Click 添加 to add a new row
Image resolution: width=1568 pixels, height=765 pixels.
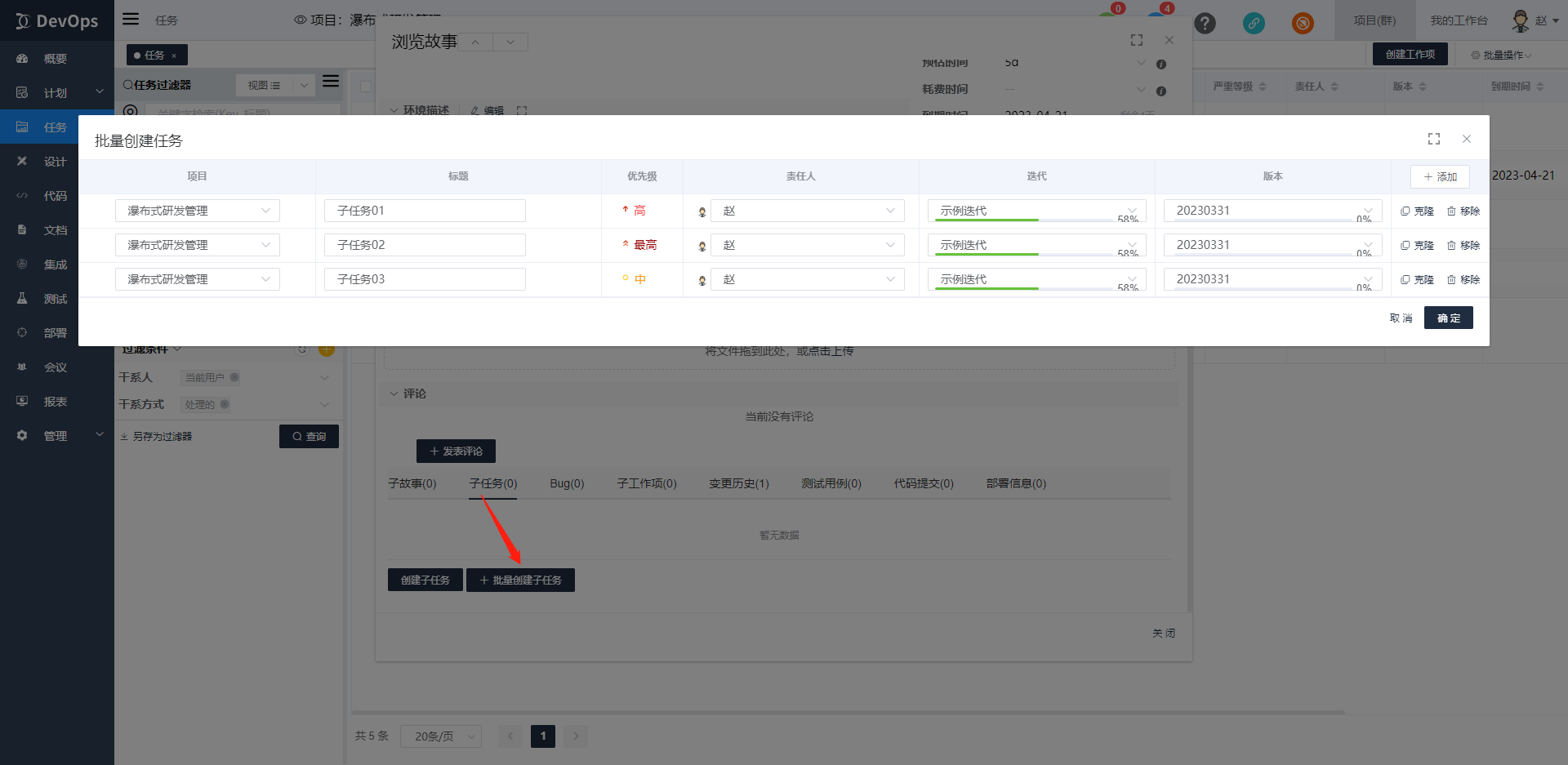tap(1440, 176)
